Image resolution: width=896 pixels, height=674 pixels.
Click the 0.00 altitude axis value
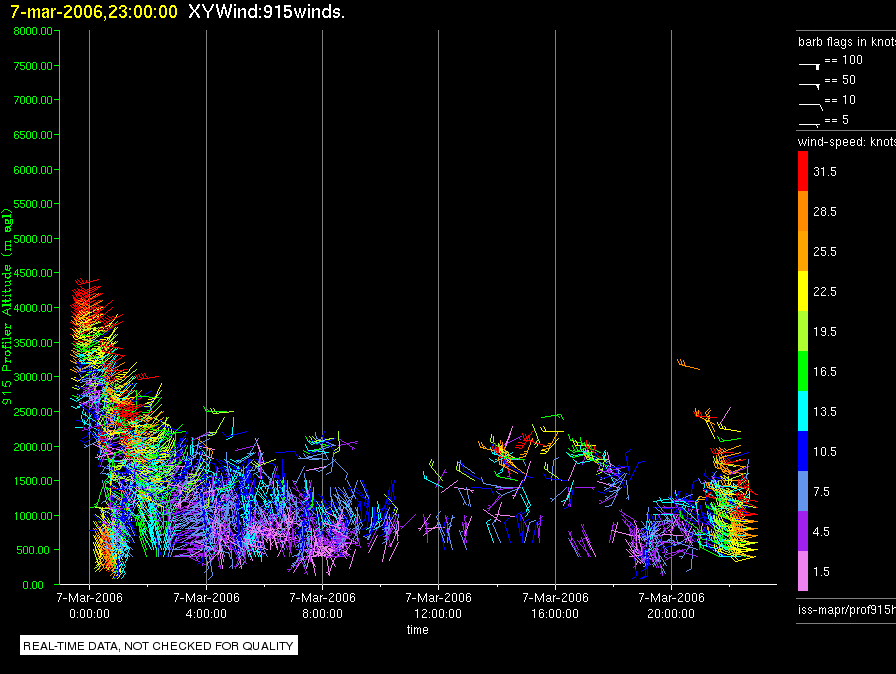[x=33, y=585]
